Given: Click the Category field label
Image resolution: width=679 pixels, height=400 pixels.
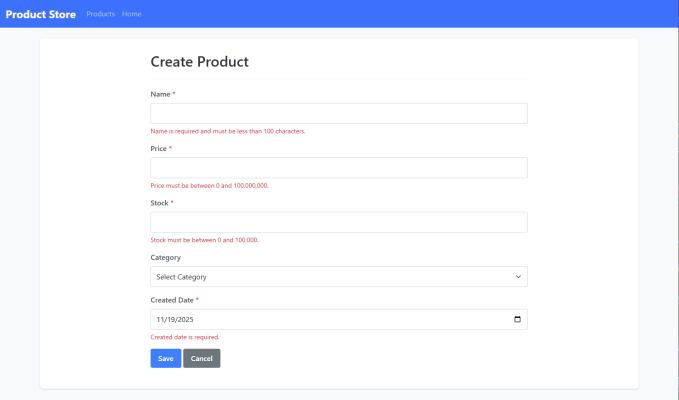Looking at the screenshot, I should coord(166,257).
